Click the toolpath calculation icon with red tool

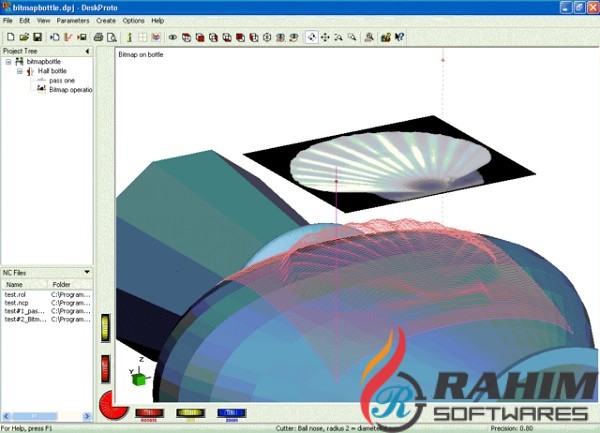point(68,37)
